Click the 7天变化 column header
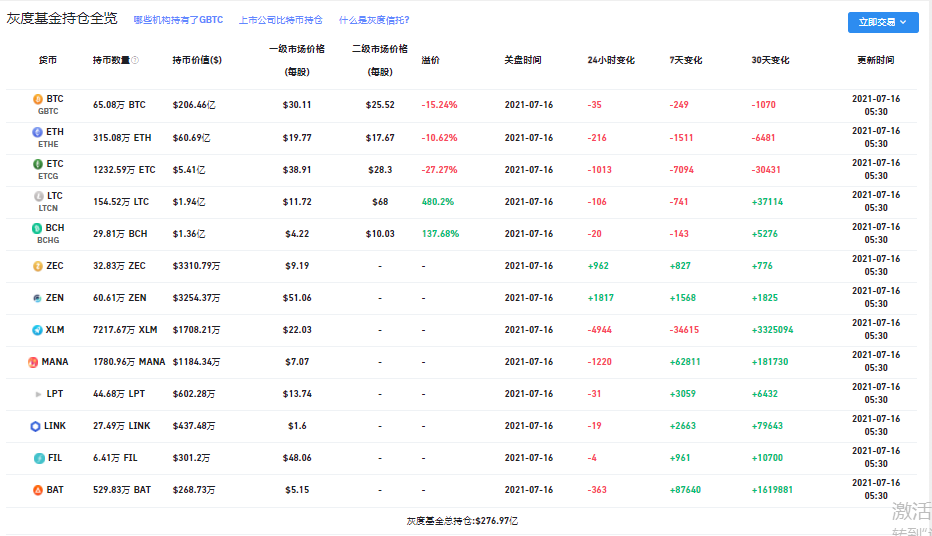This screenshot has height=536, width=932. pos(686,60)
